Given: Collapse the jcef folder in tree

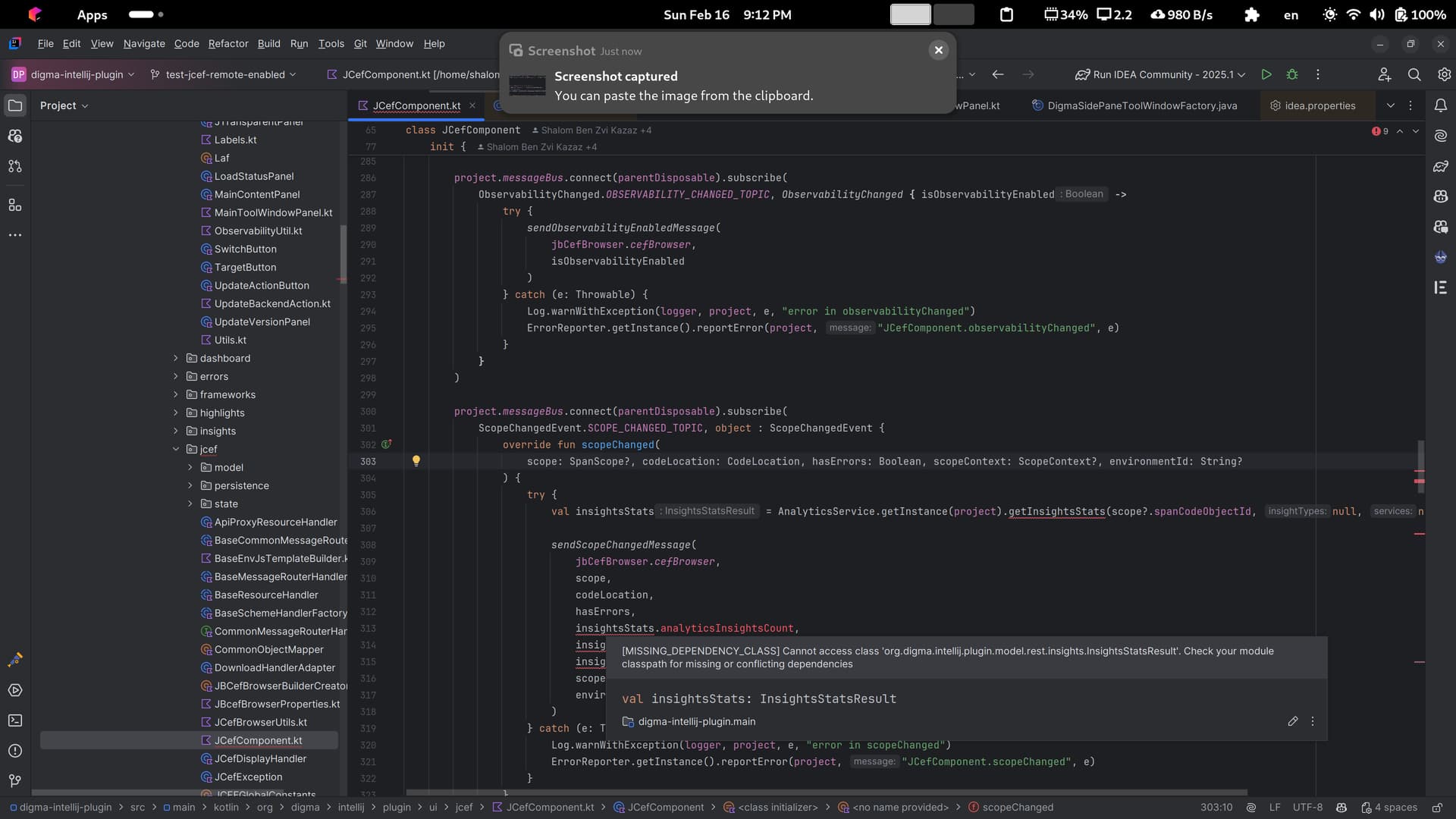Looking at the screenshot, I should [176, 449].
